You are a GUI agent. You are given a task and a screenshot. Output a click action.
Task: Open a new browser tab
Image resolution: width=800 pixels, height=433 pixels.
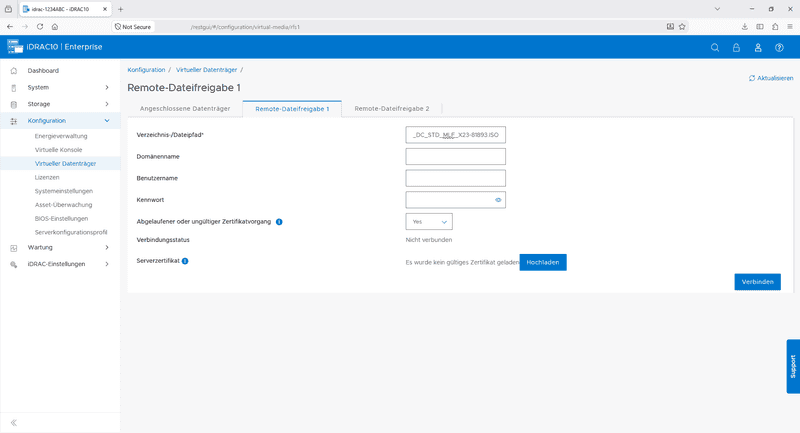tap(120, 9)
